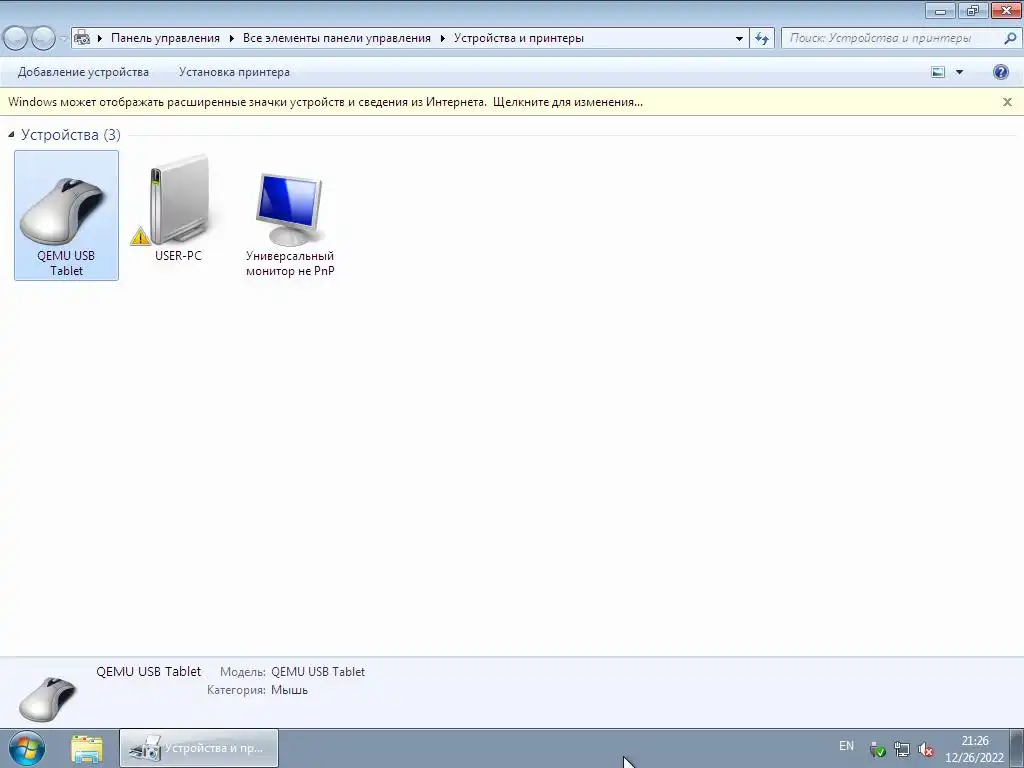Go to Панель управления breadcrumb
This screenshot has width=1024, height=768.
165,38
